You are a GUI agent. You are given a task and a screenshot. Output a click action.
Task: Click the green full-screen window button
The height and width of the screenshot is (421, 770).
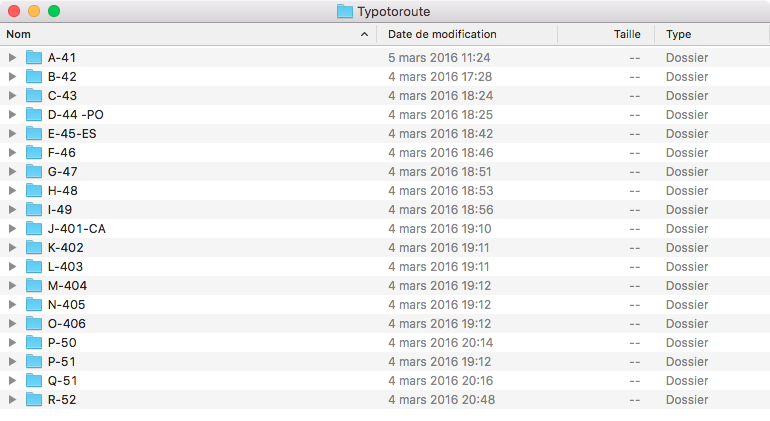[54, 12]
